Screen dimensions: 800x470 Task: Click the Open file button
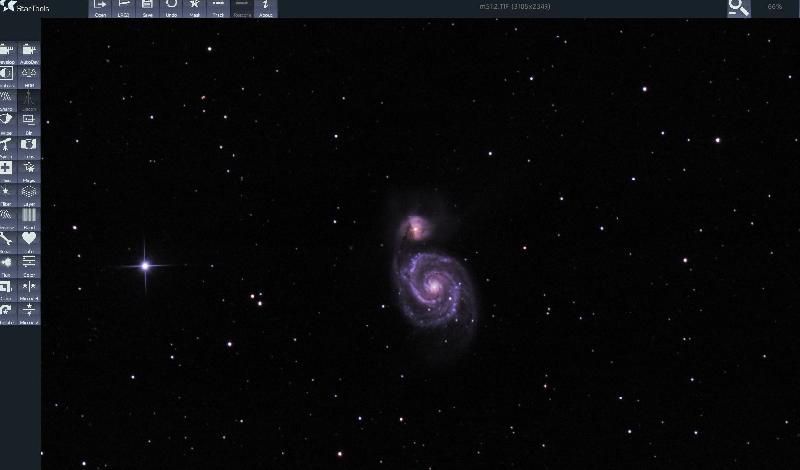pos(101,9)
